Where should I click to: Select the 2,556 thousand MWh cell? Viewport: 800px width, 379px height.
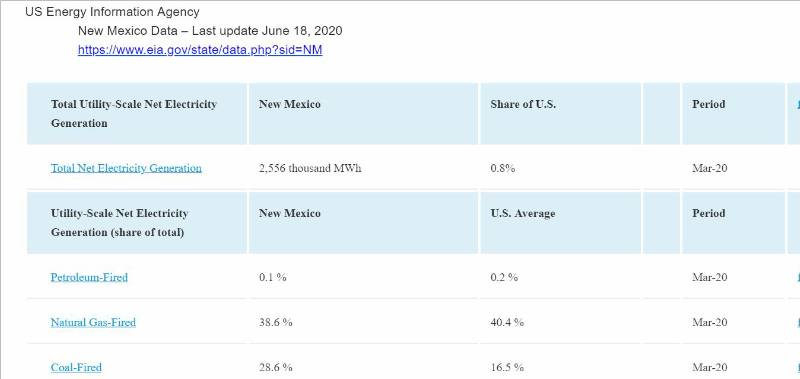click(310, 168)
